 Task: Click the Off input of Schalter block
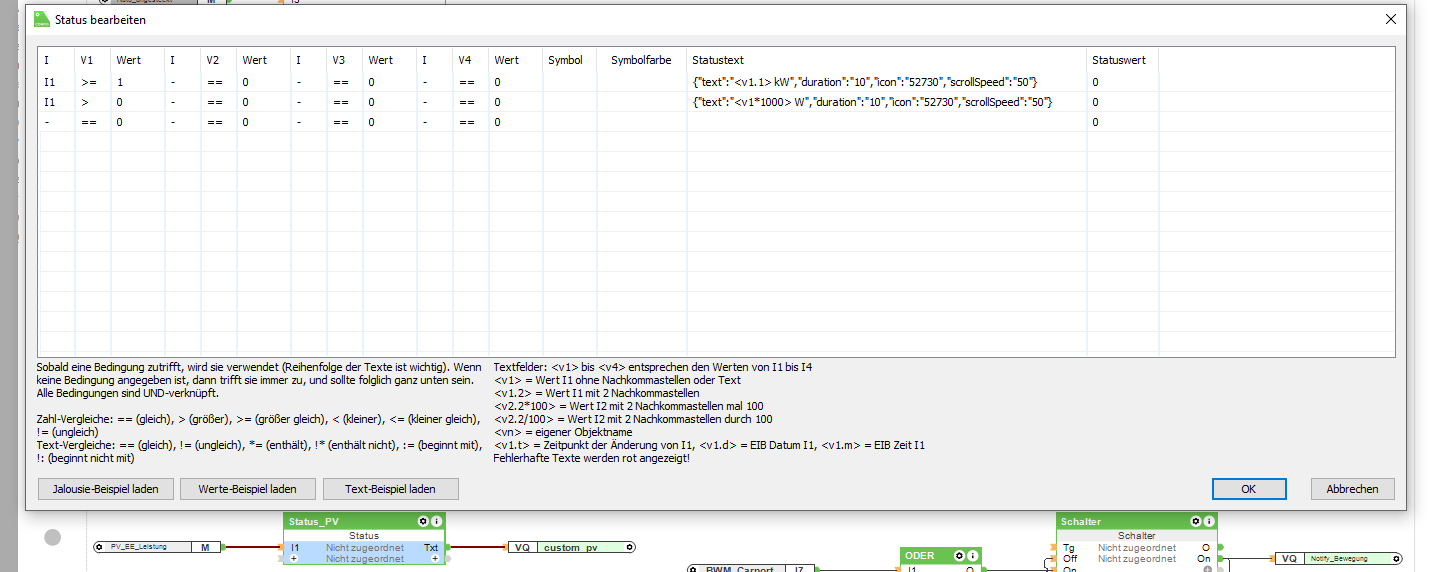tap(1070, 559)
